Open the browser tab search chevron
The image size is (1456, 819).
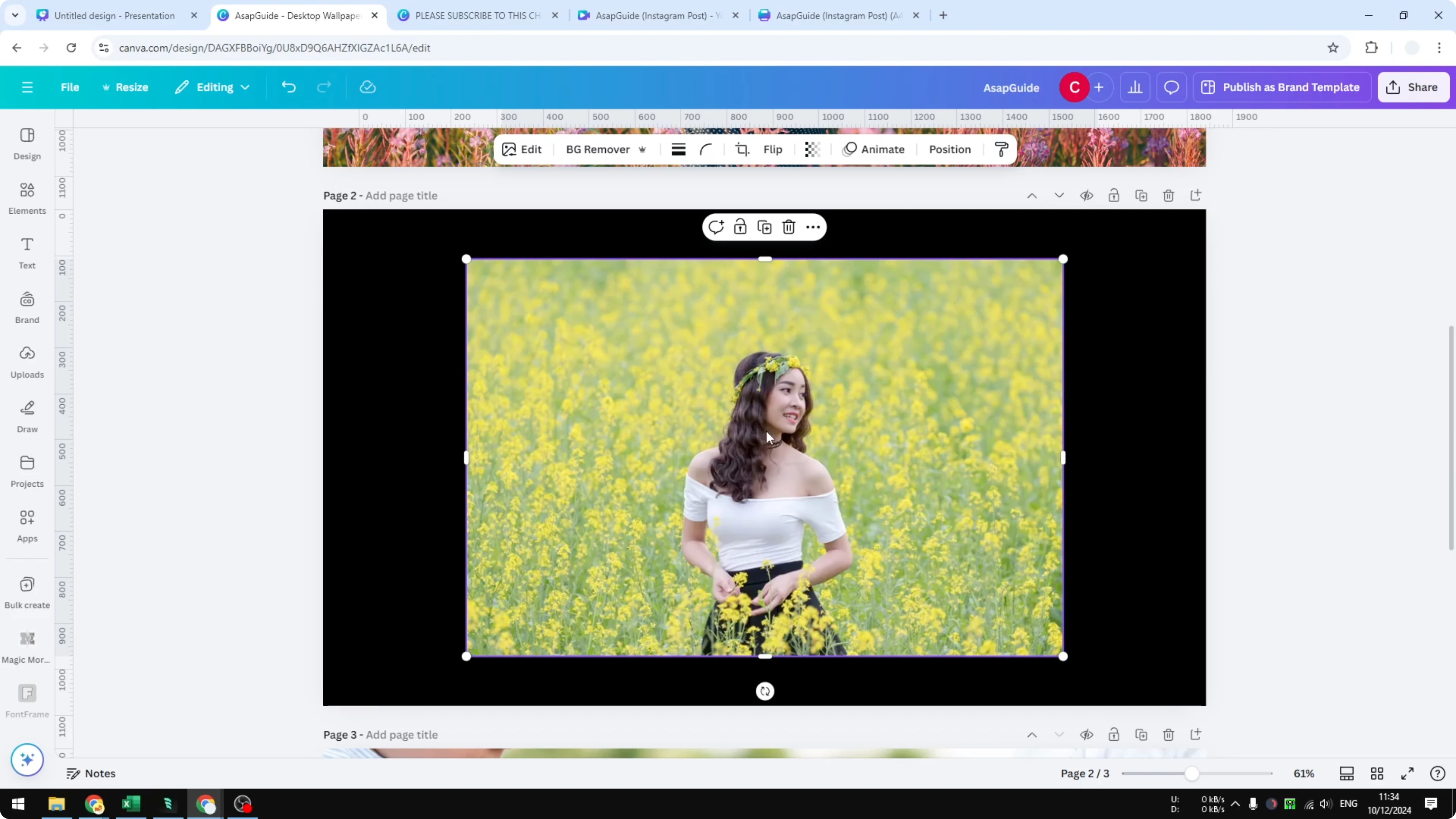pyautogui.click(x=15, y=15)
